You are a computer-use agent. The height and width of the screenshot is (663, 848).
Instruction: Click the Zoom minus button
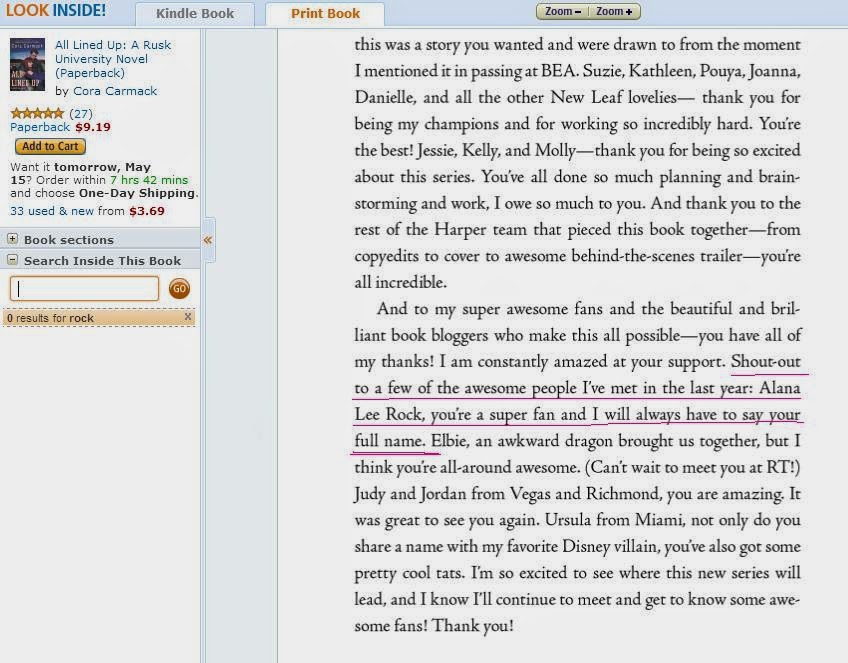562,11
